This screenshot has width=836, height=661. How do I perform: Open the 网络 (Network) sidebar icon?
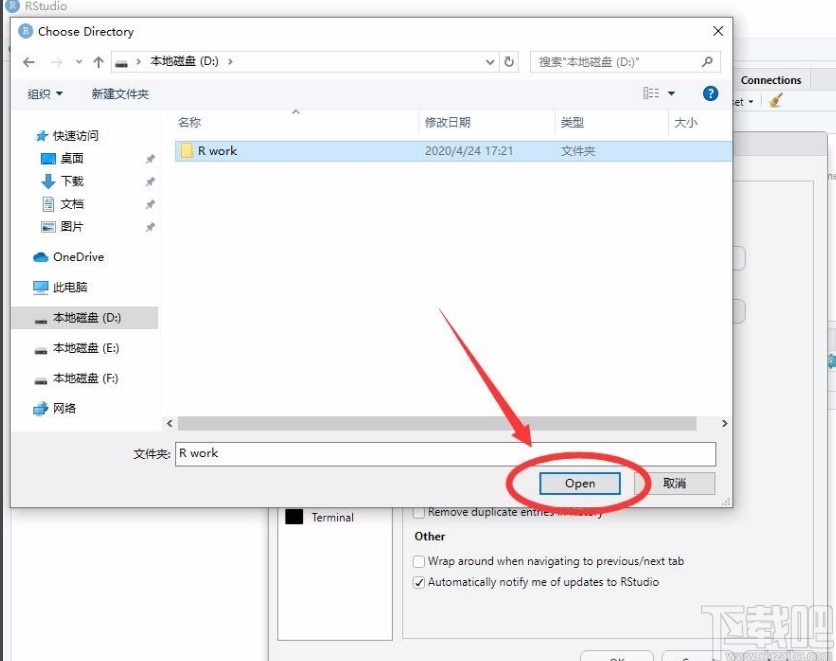39,408
